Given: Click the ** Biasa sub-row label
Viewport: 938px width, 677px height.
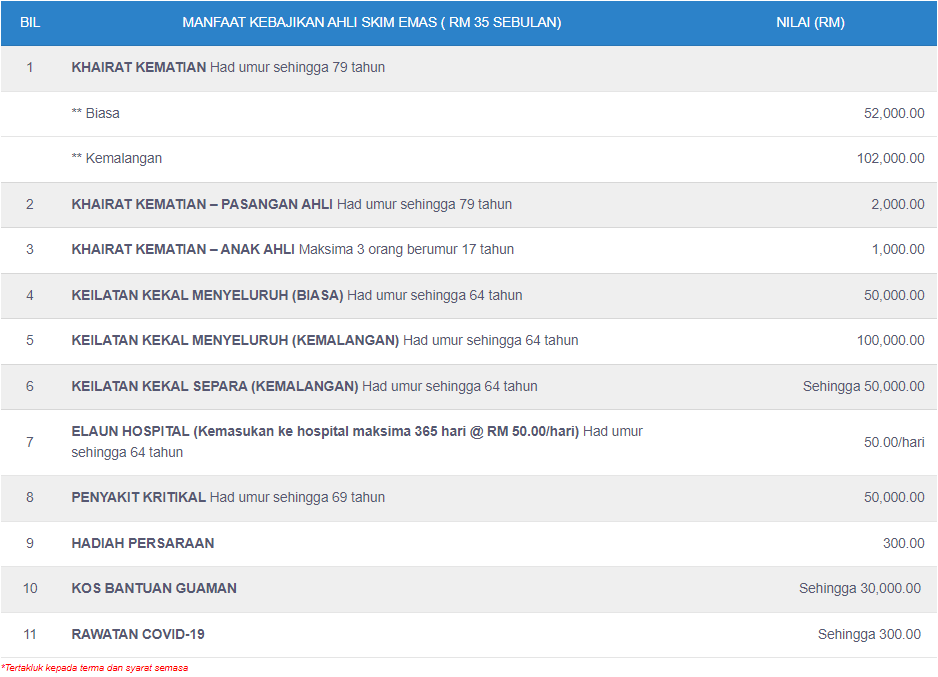Looking at the screenshot, I should (x=96, y=113).
